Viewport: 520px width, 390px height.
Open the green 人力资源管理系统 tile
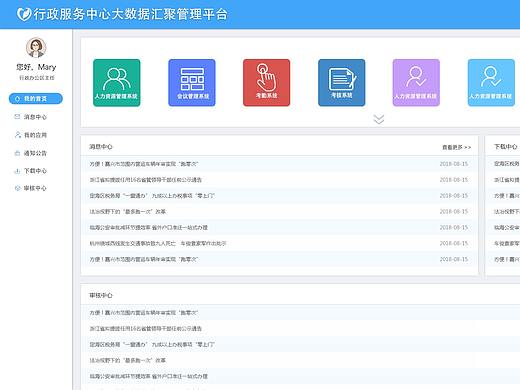[117, 83]
